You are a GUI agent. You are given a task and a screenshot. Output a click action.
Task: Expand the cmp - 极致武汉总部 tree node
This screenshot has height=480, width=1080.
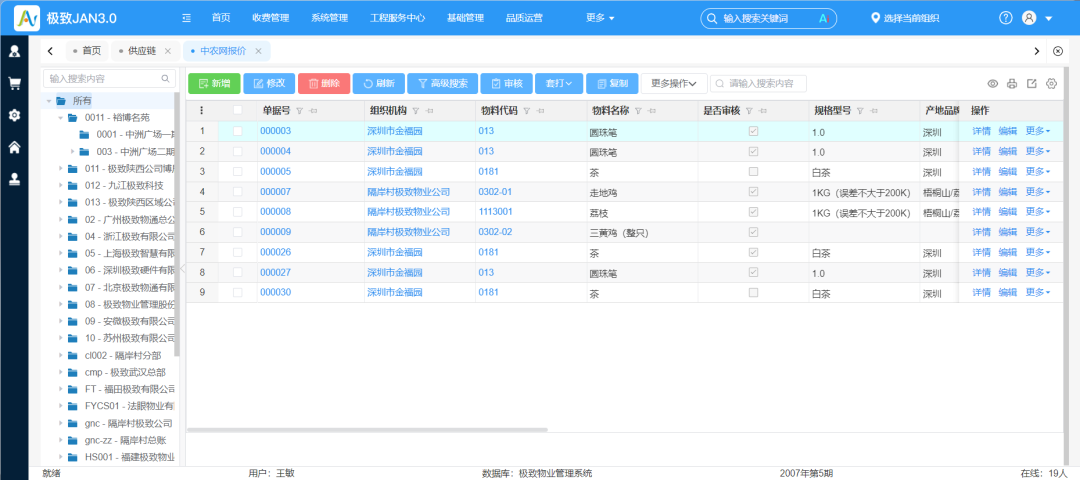[x=61, y=373]
